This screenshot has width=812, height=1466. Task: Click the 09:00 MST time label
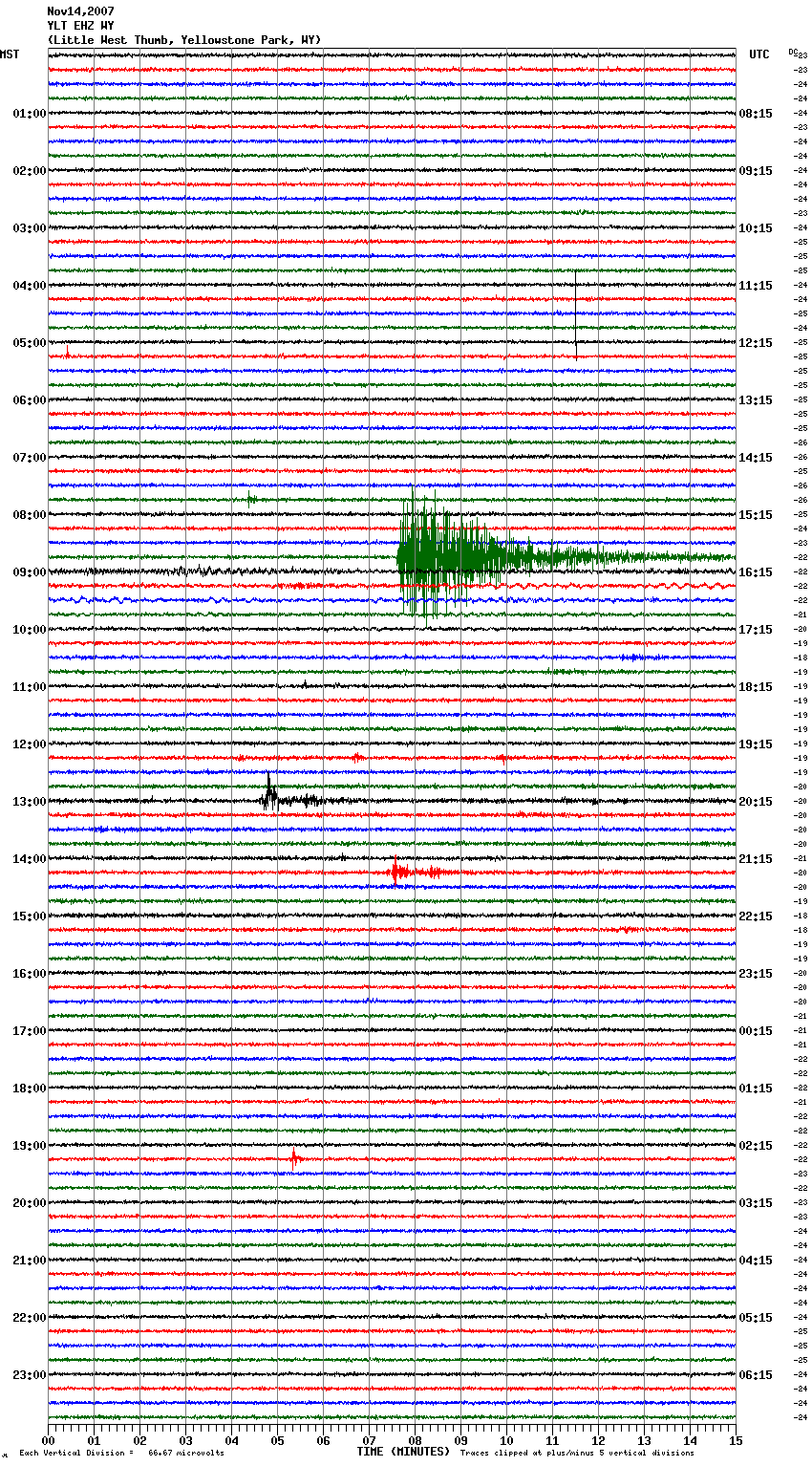(x=30, y=572)
